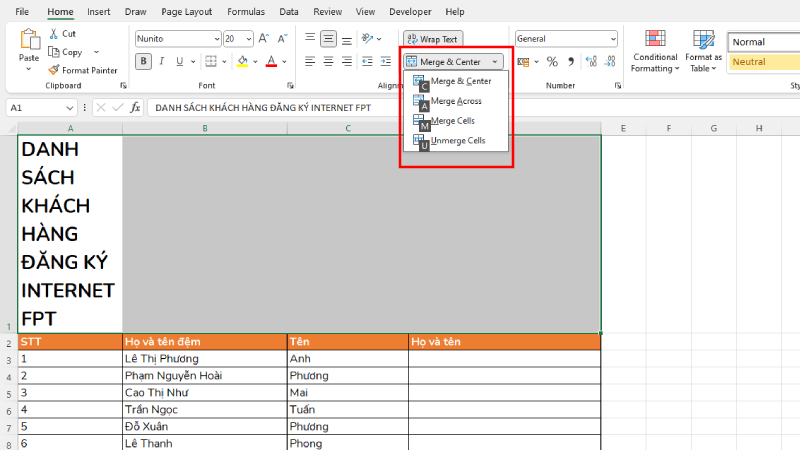The width and height of the screenshot is (800, 450).
Task: Toggle Bold formatting
Action: [x=144, y=62]
